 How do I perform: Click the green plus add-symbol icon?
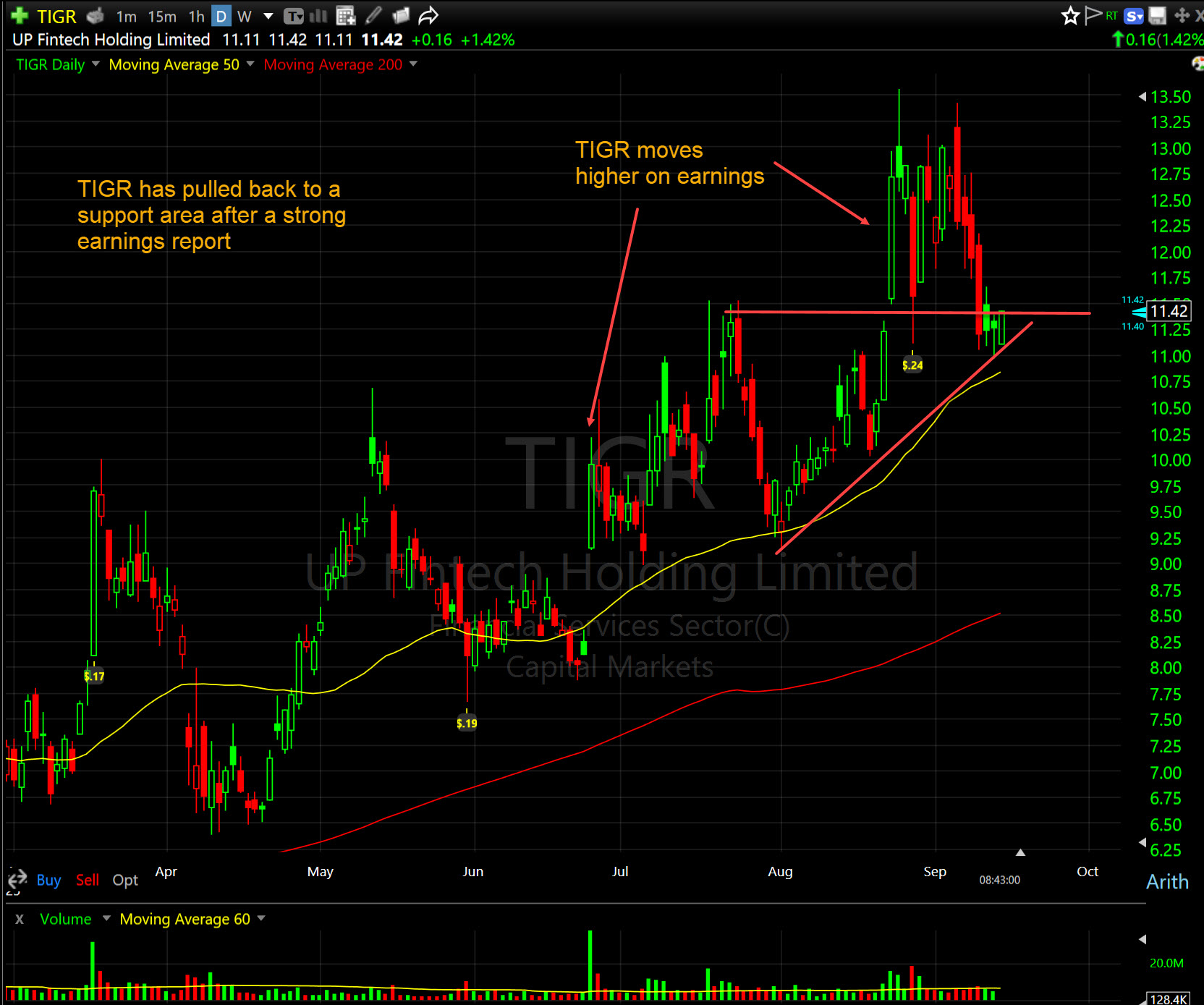click(20, 15)
